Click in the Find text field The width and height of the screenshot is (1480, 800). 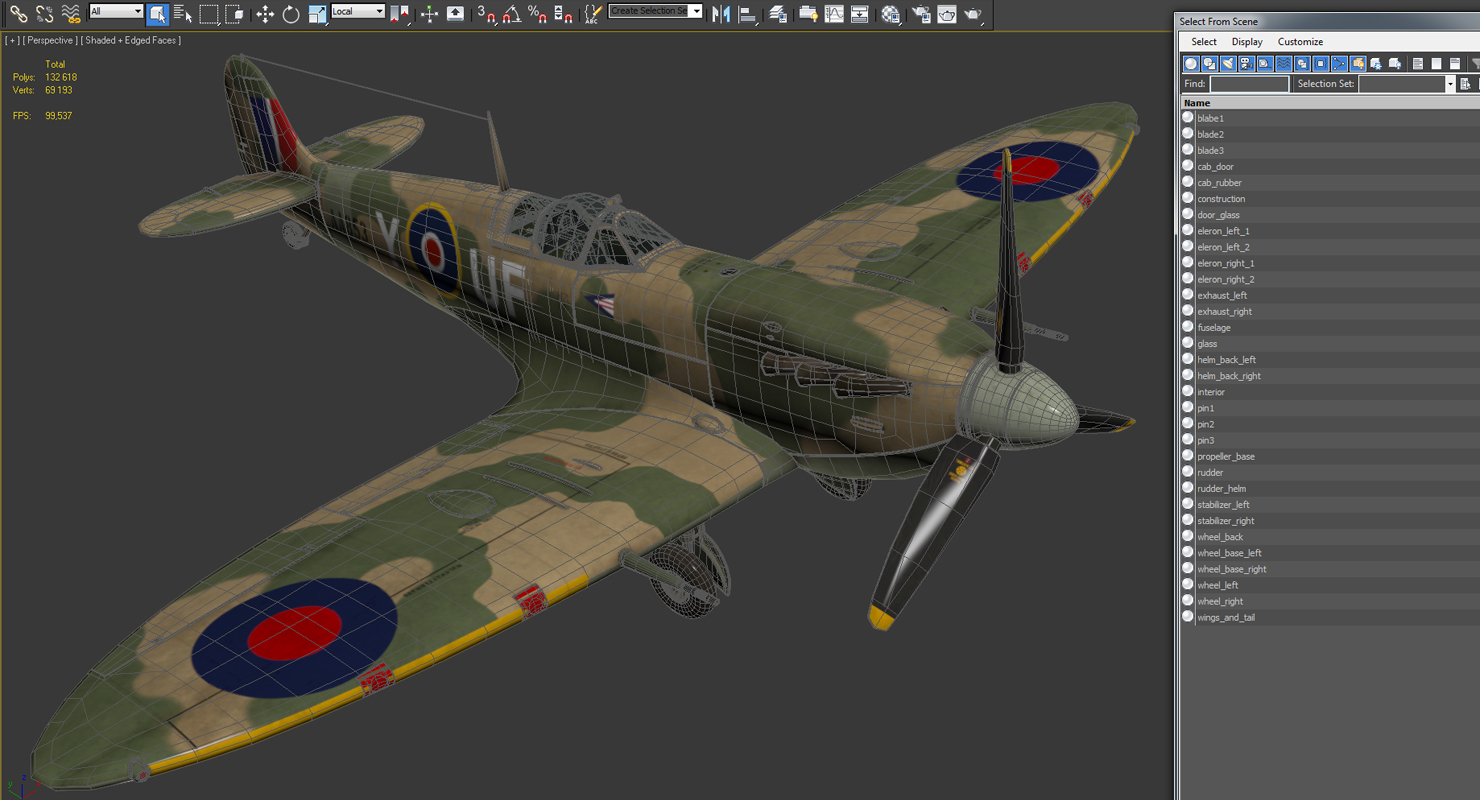(x=1249, y=84)
